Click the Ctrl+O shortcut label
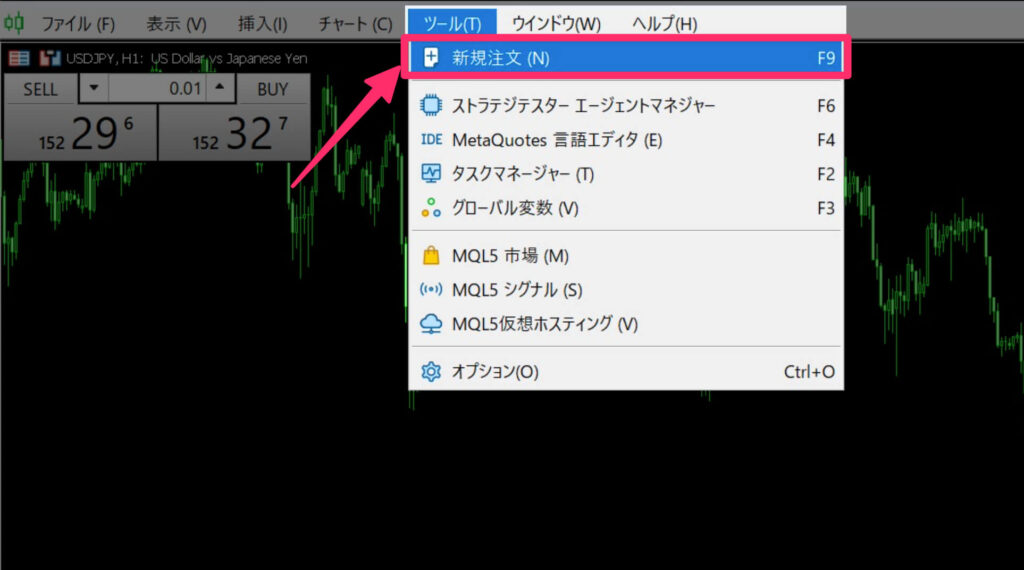Screen dimensions: 1024x570 (x=809, y=372)
